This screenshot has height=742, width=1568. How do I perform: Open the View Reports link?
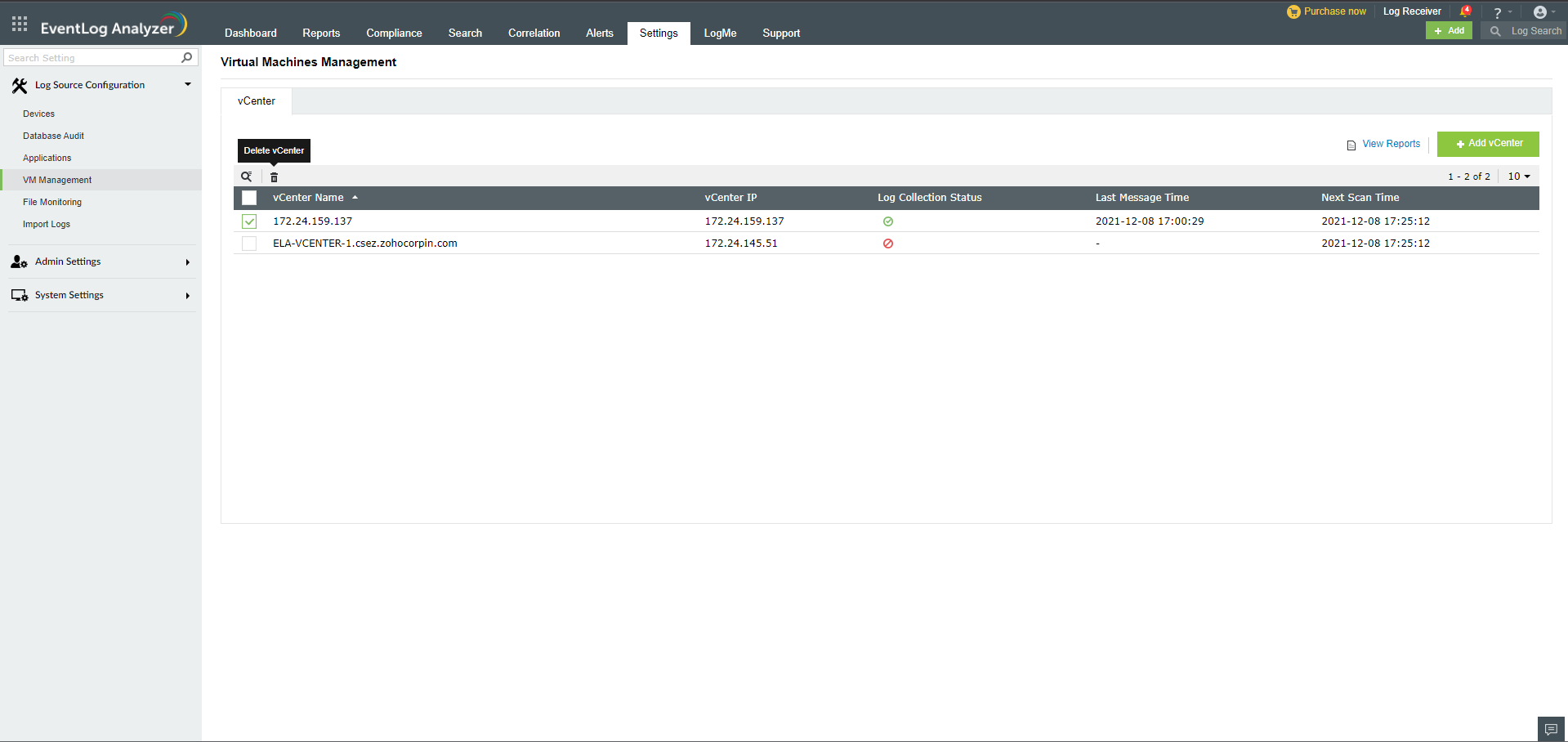1391,144
